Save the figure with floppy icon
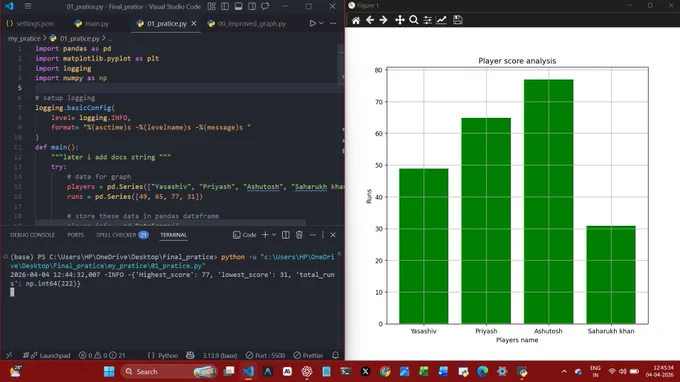Screen dimensions: 680x382 (x=458, y=20)
